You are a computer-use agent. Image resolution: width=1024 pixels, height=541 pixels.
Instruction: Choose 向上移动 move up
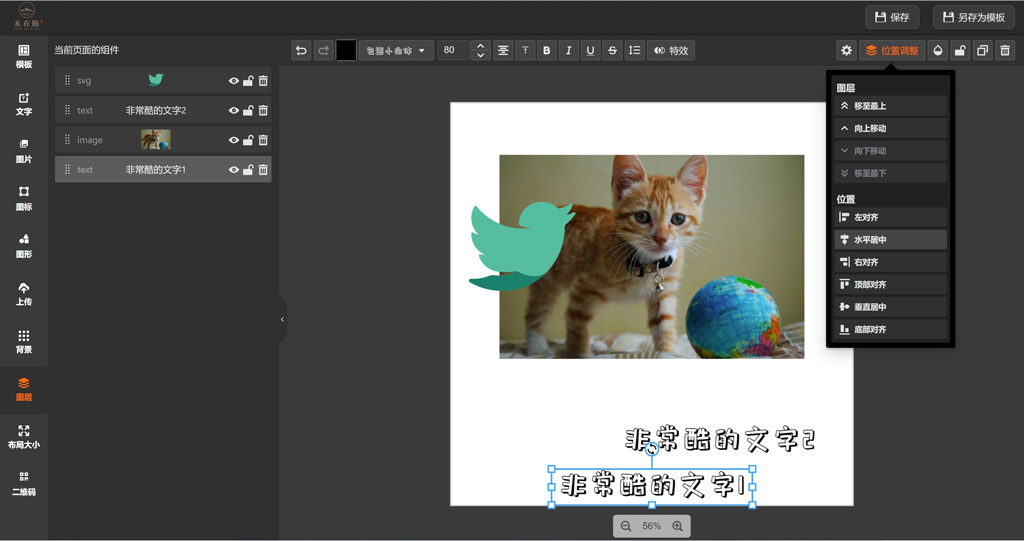890,128
